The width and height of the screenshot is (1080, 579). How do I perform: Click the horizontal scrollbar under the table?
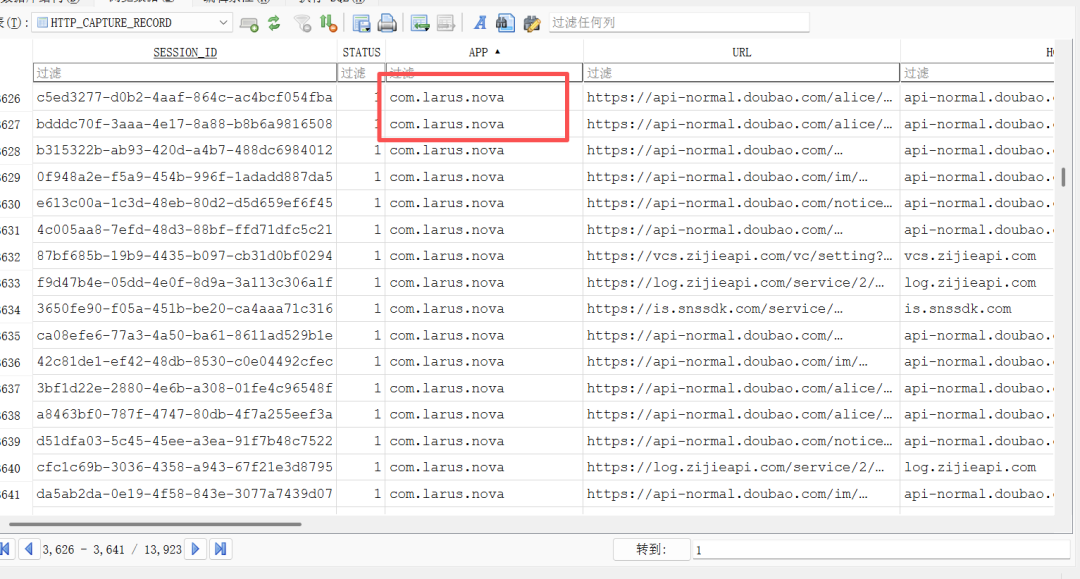click(x=155, y=524)
